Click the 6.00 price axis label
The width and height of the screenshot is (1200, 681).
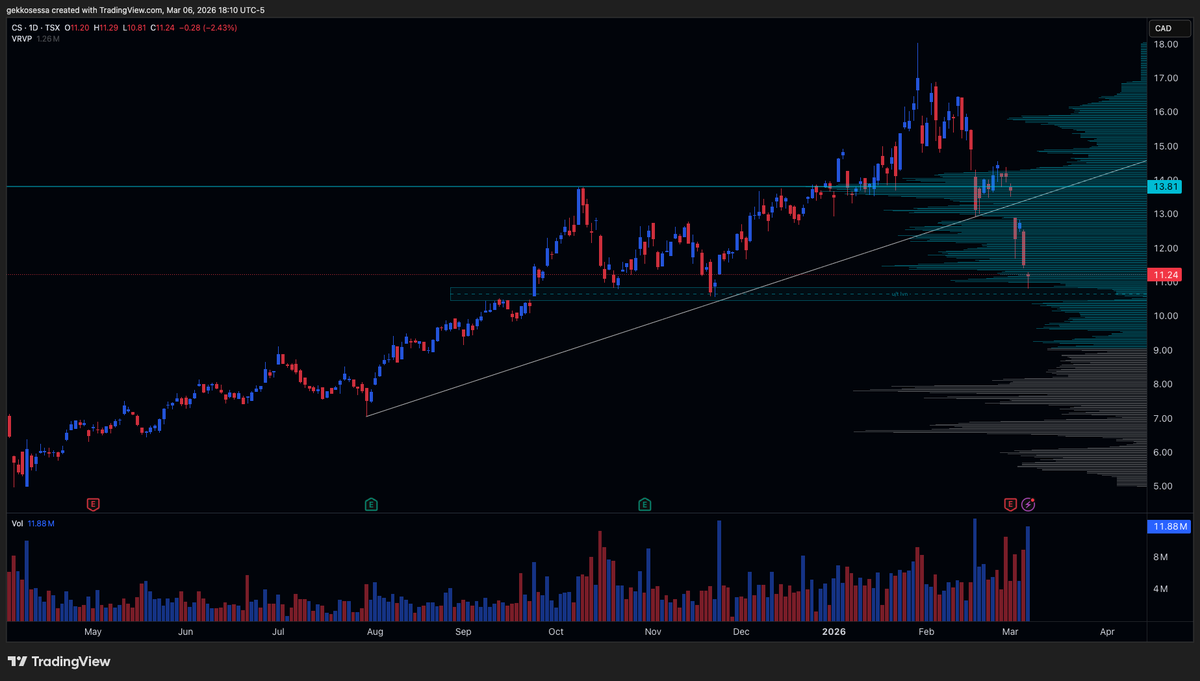(1163, 452)
